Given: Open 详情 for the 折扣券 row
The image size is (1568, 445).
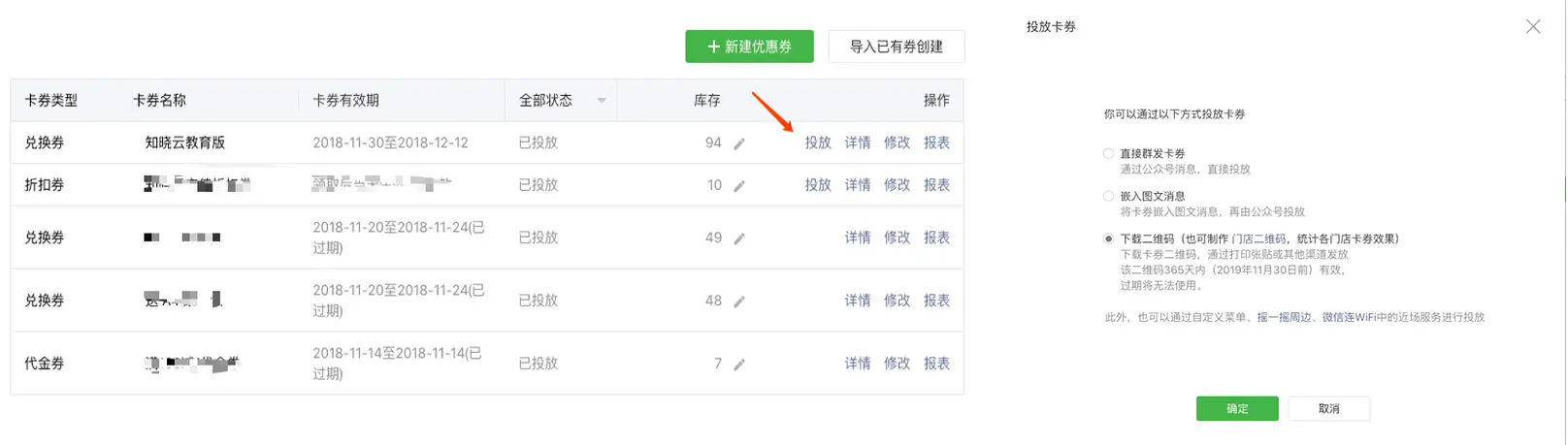Looking at the screenshot, I should click(858, 185).
